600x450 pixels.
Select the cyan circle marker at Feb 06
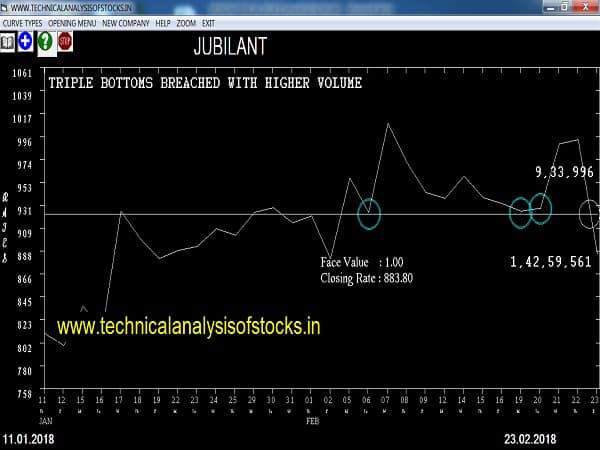370,212
